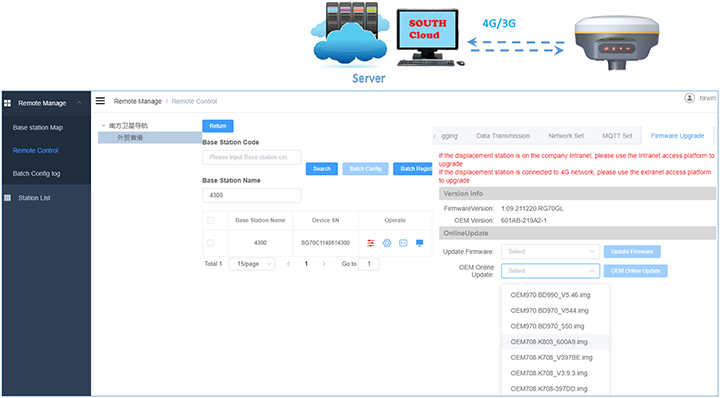Click the blue hexagon icon in Operate column
Image resolution: width=720 pixels, height=398 pixels.
(387, 243)
